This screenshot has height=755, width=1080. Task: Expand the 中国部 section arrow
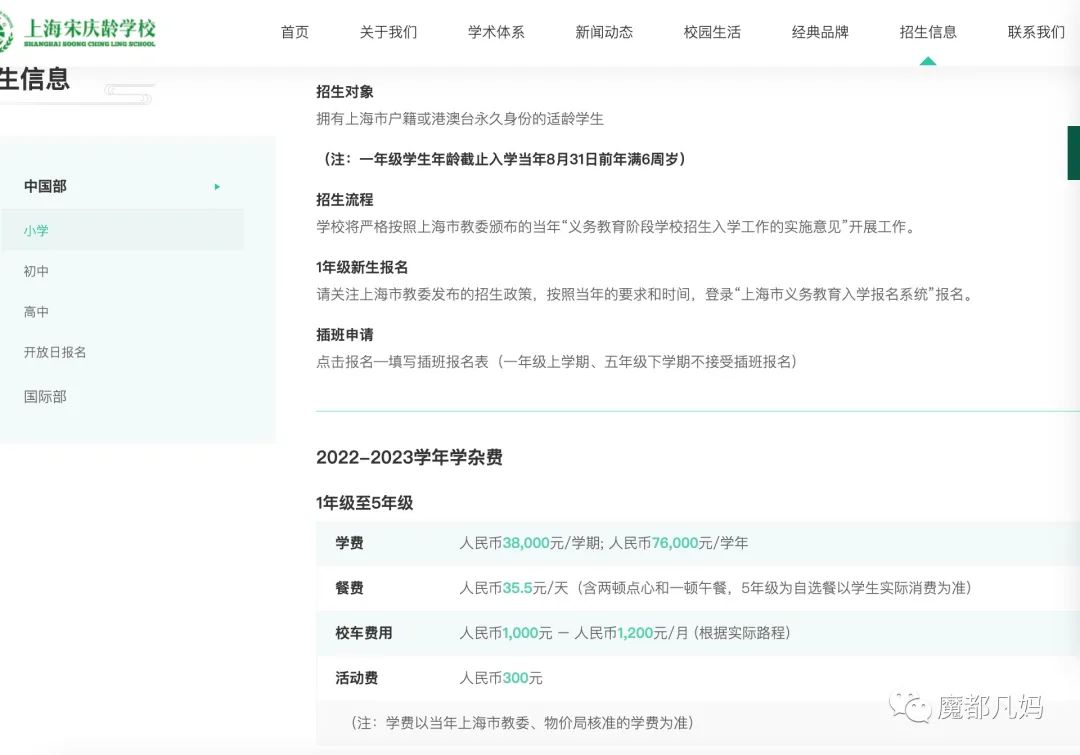(217, 186)
